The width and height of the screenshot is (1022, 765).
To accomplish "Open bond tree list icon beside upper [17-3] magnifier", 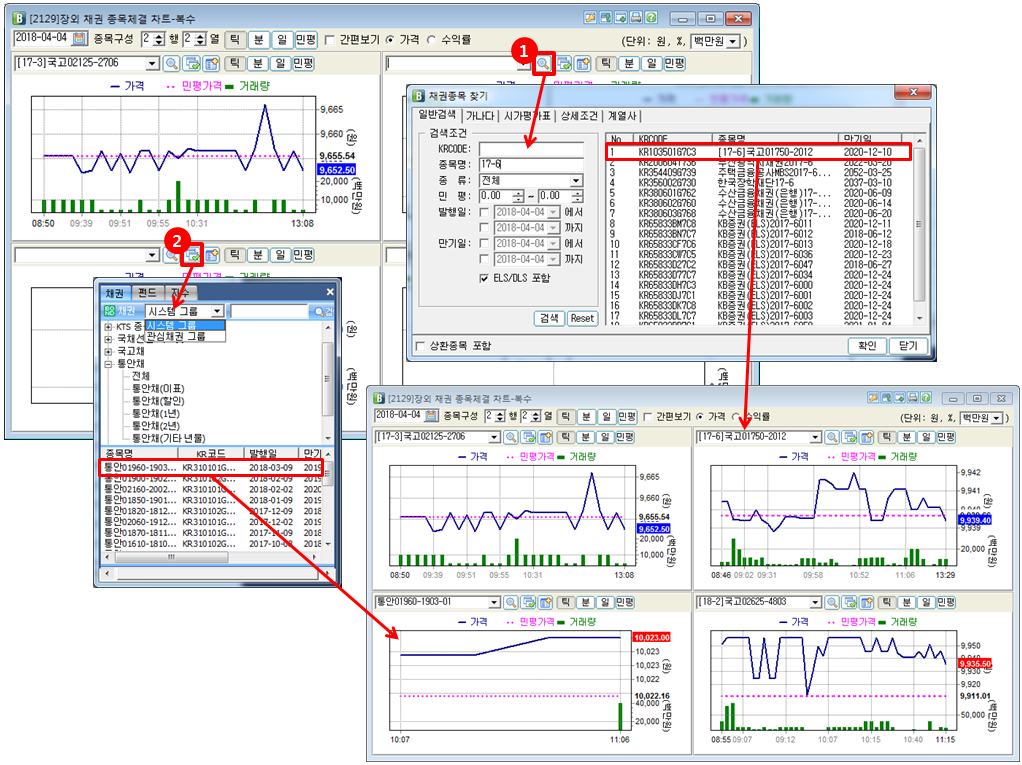I will pos(192,63).
